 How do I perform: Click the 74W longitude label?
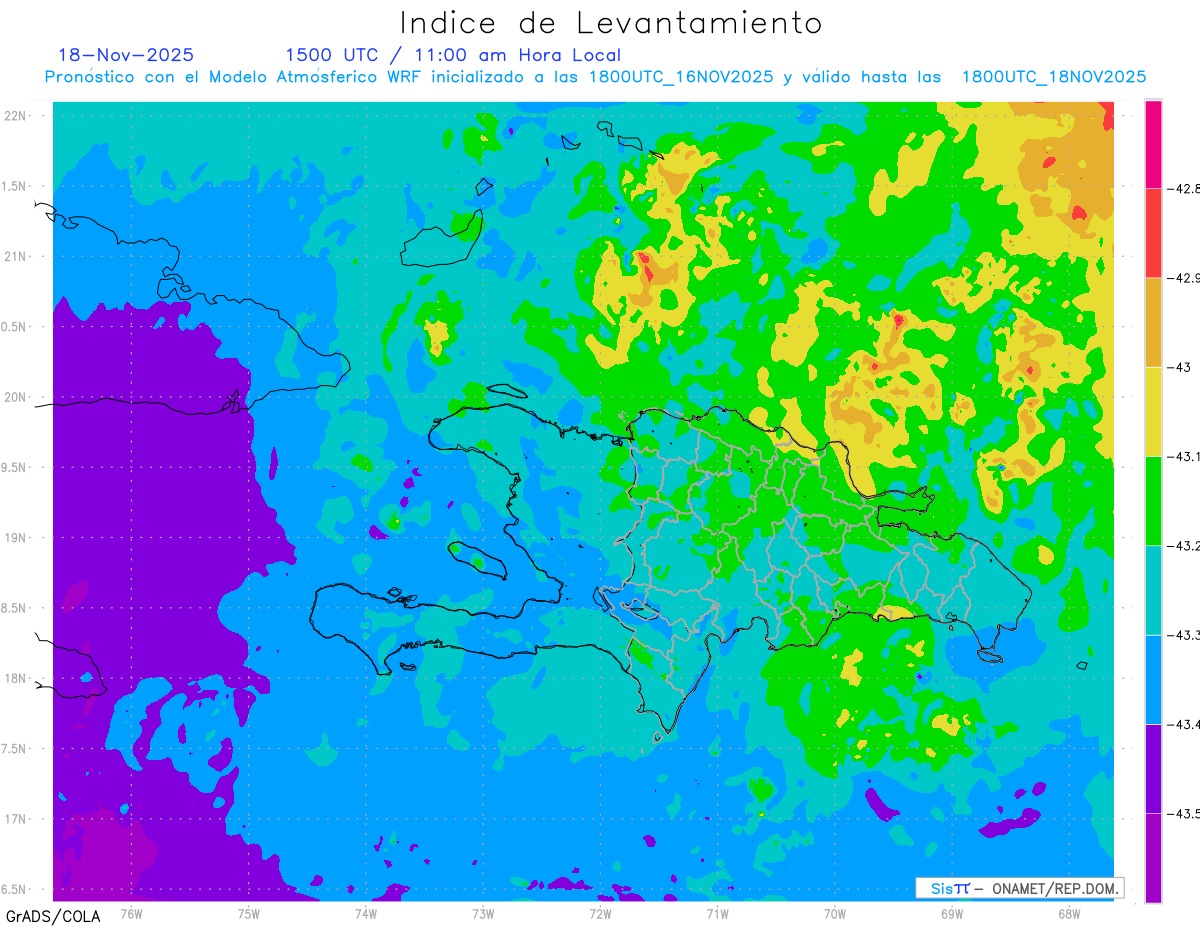point(366,912)
